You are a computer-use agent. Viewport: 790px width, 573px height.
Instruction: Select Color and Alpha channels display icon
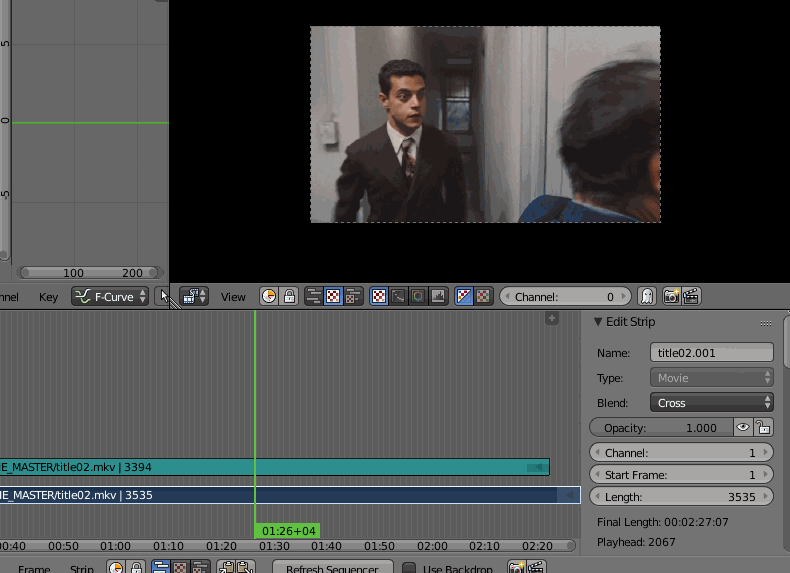(x=464, y=296)
